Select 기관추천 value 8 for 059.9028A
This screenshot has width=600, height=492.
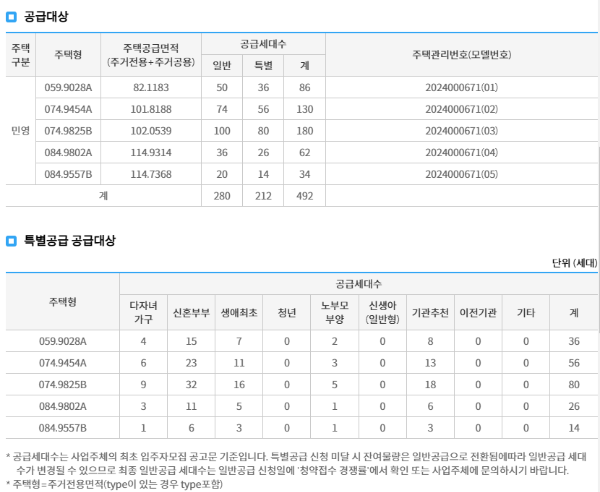coord(430,341)
